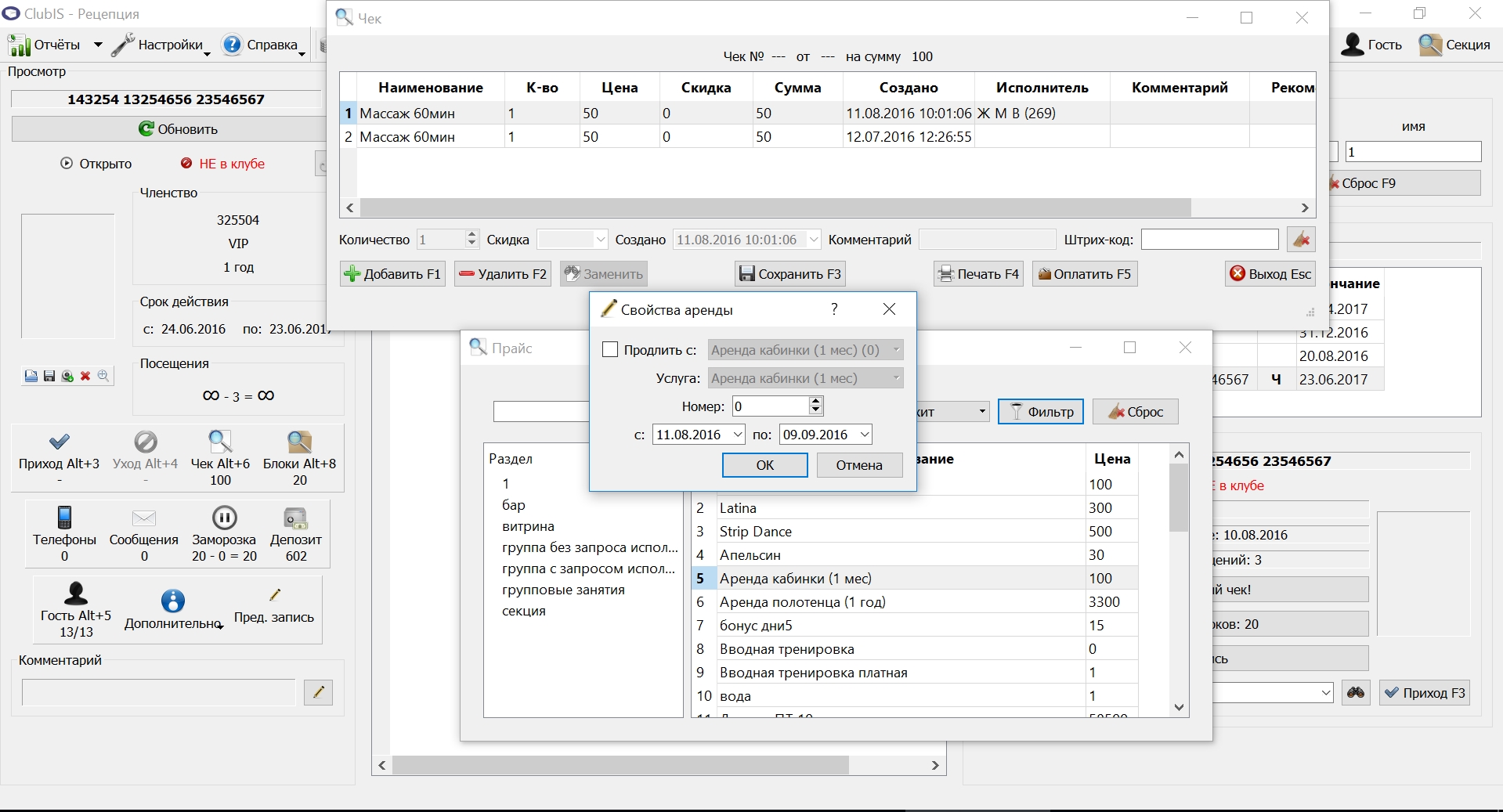Click the Гость toolbar button at top
This screenshot has height=812, width=1503.
pyautogui.click(x=1371, y=45)
